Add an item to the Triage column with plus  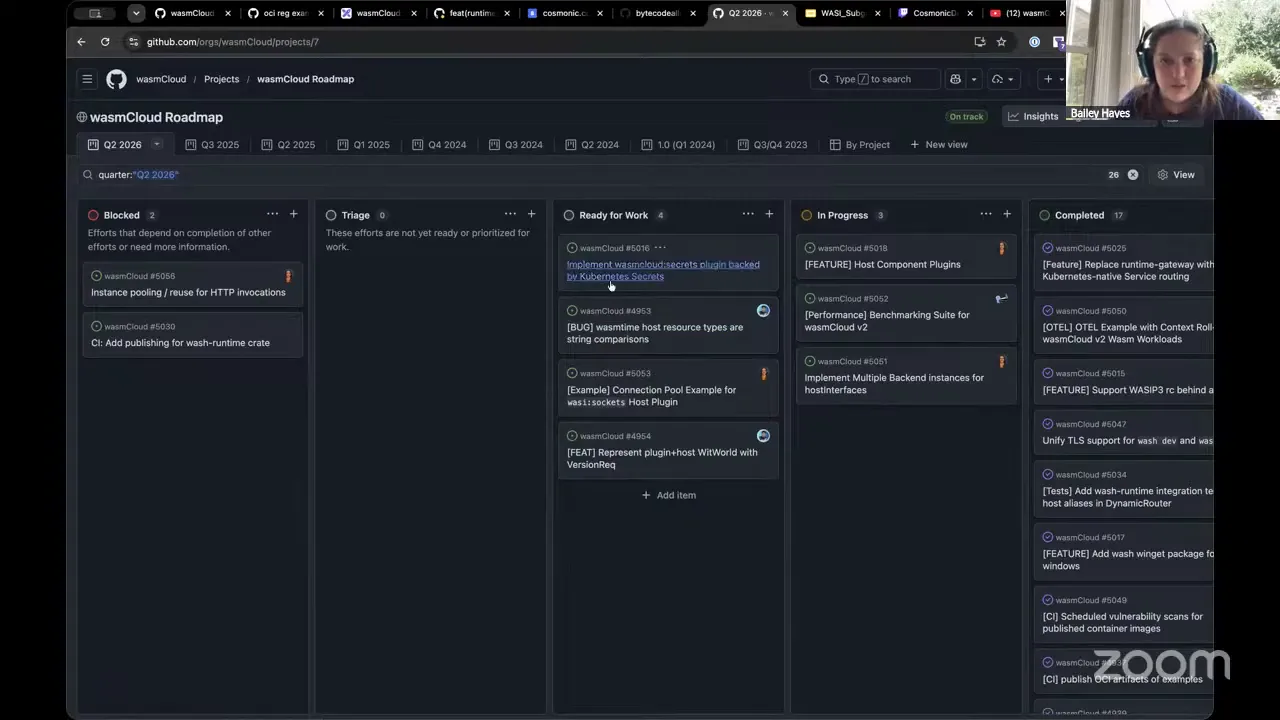[x=531, y=214]
